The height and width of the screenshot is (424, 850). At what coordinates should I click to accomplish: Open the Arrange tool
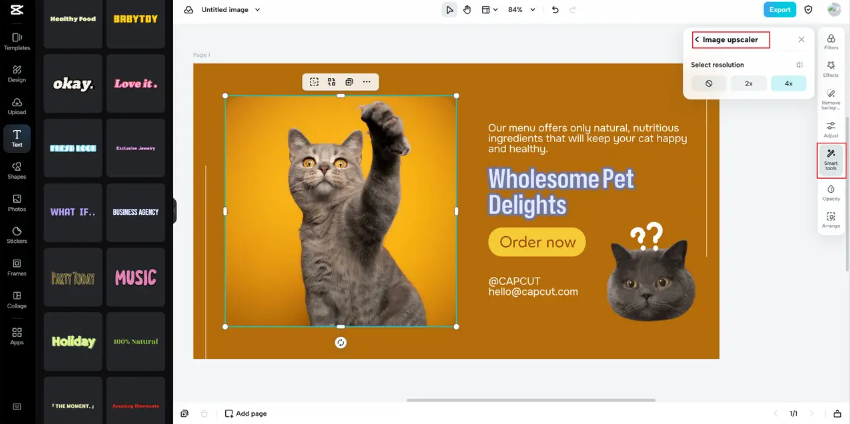click(831, 220)
